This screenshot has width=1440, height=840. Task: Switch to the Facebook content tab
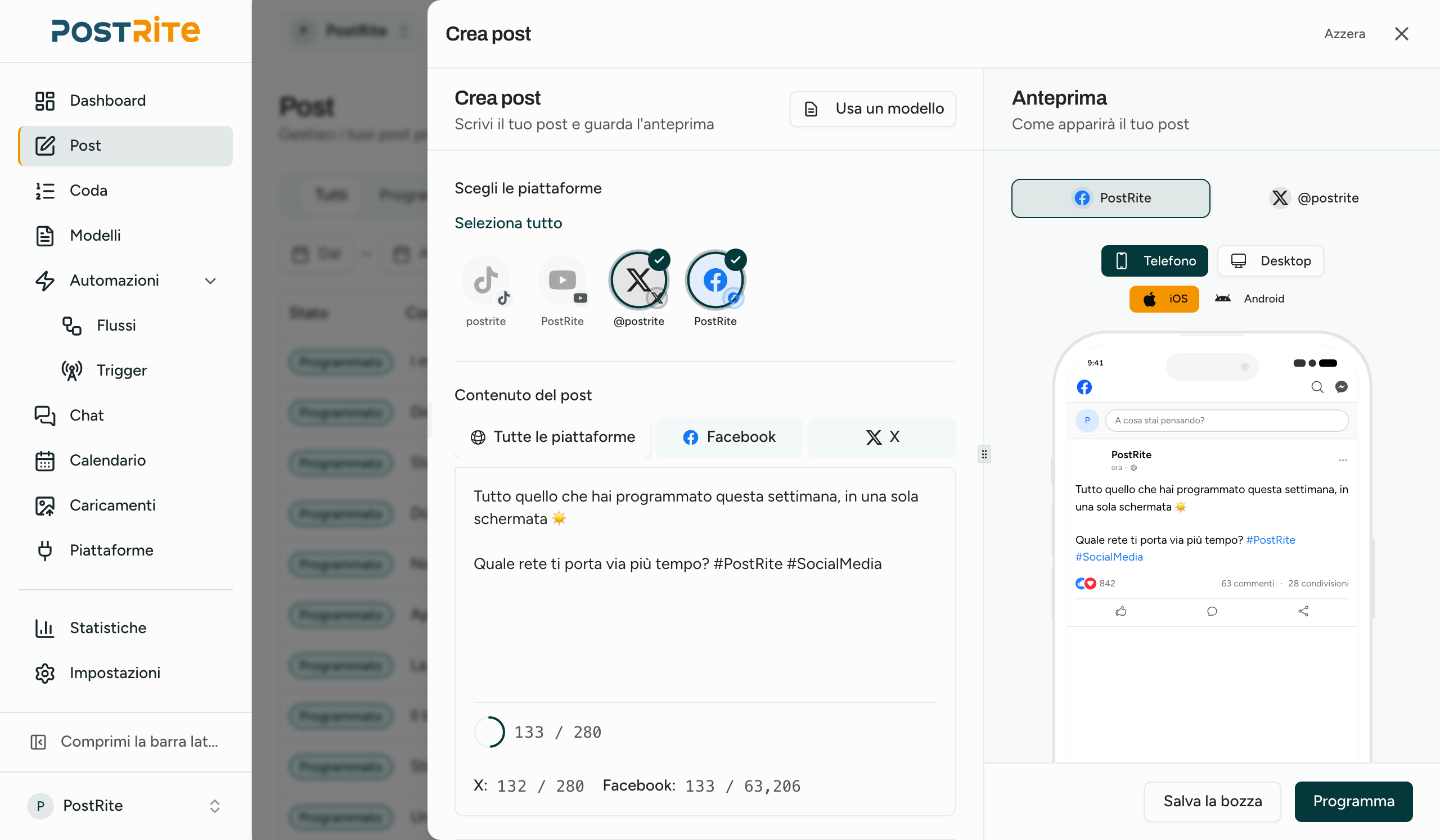729,437
